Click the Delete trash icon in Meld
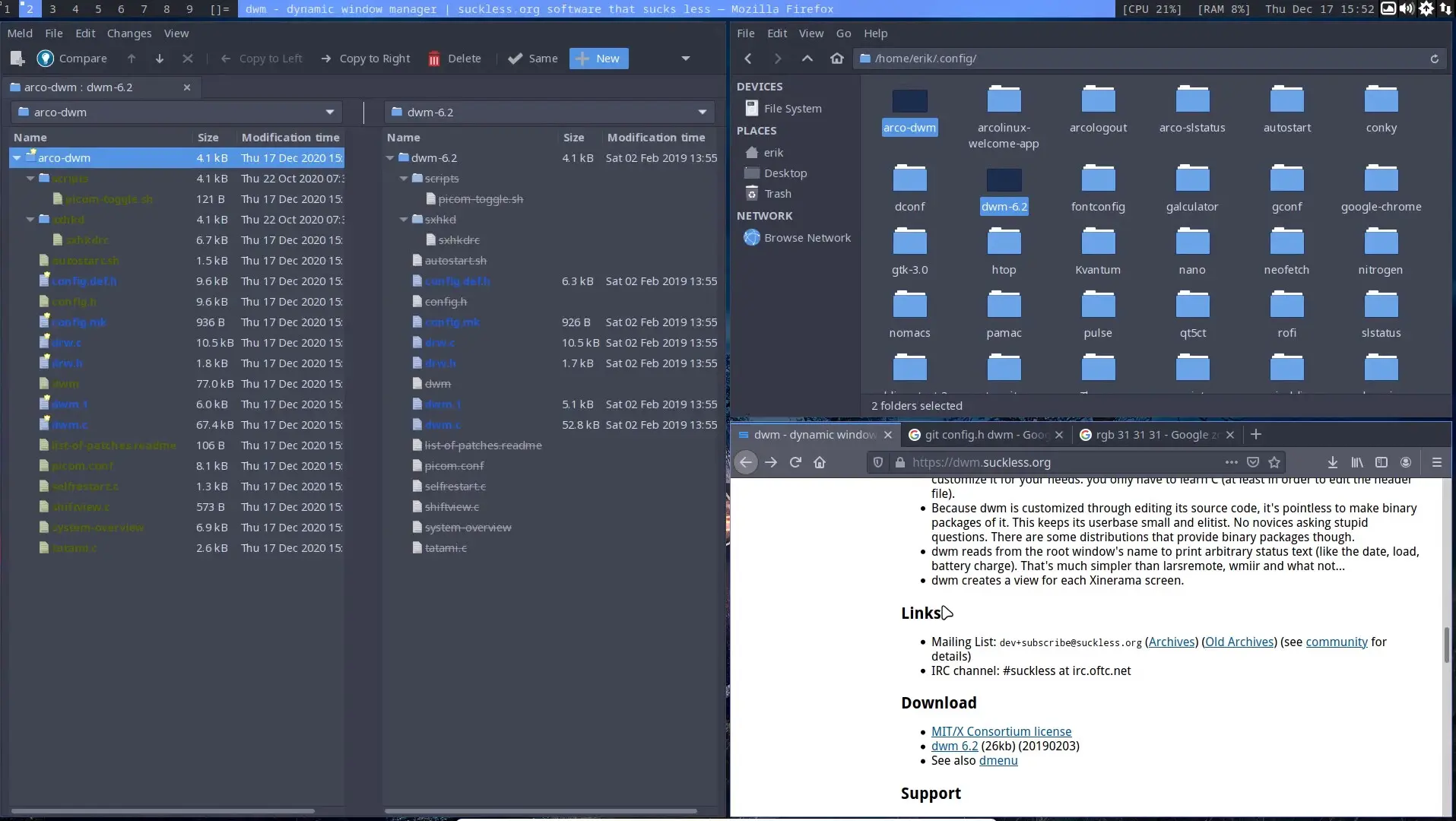Image resolution: width=1456 pixels, height=821 pixels. click(x=434, y=59)
